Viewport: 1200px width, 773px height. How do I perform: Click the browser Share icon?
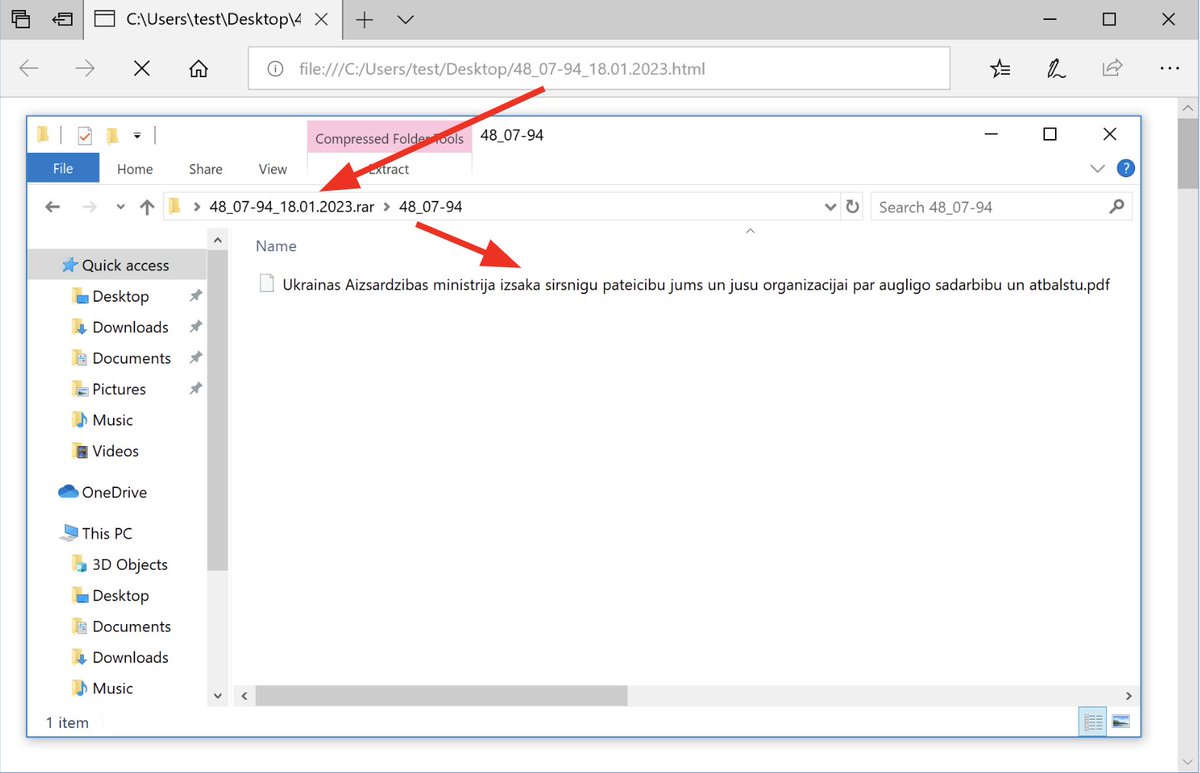pos(1112,69)
